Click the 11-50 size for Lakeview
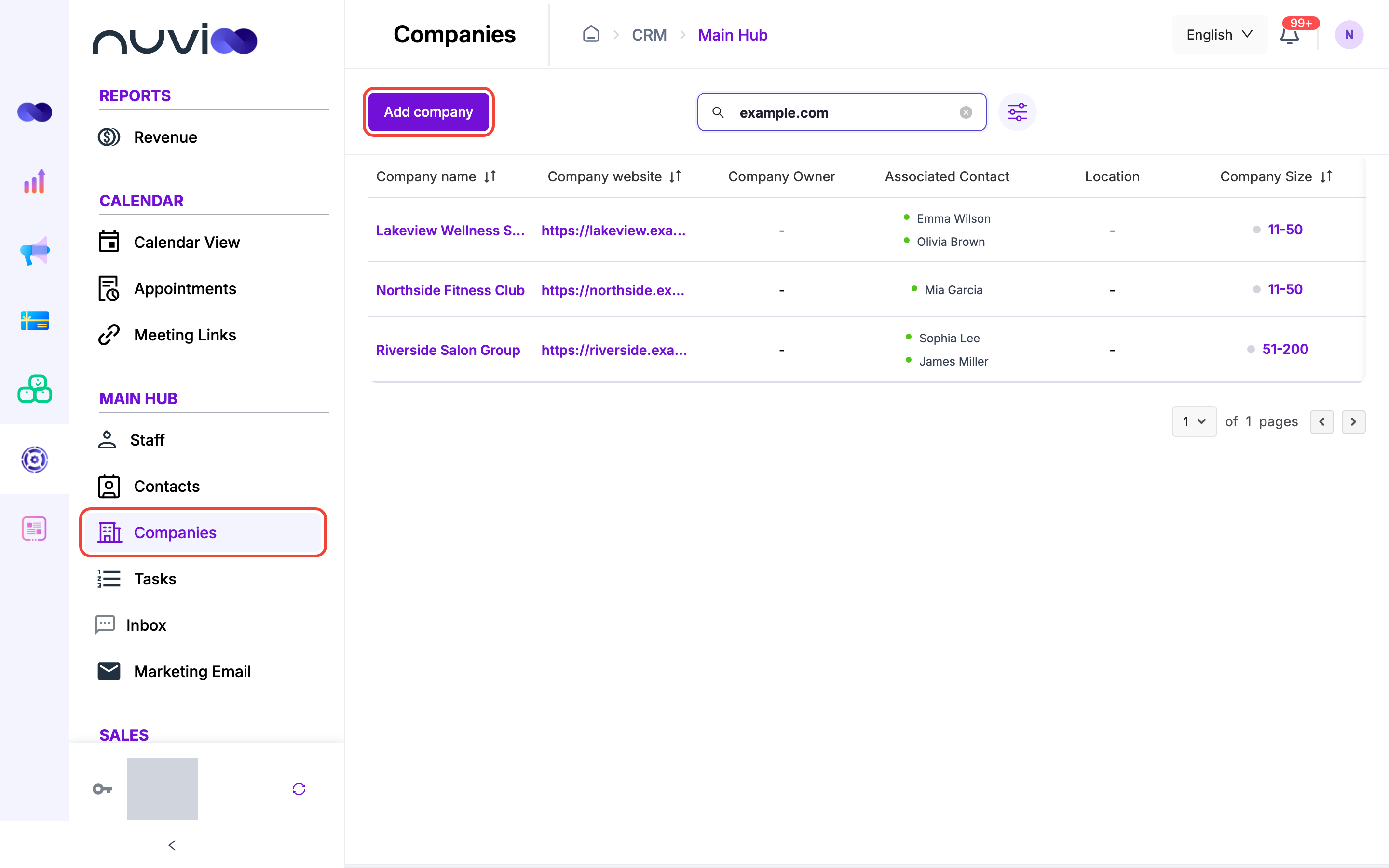1389x868 pixels. 1284,230
